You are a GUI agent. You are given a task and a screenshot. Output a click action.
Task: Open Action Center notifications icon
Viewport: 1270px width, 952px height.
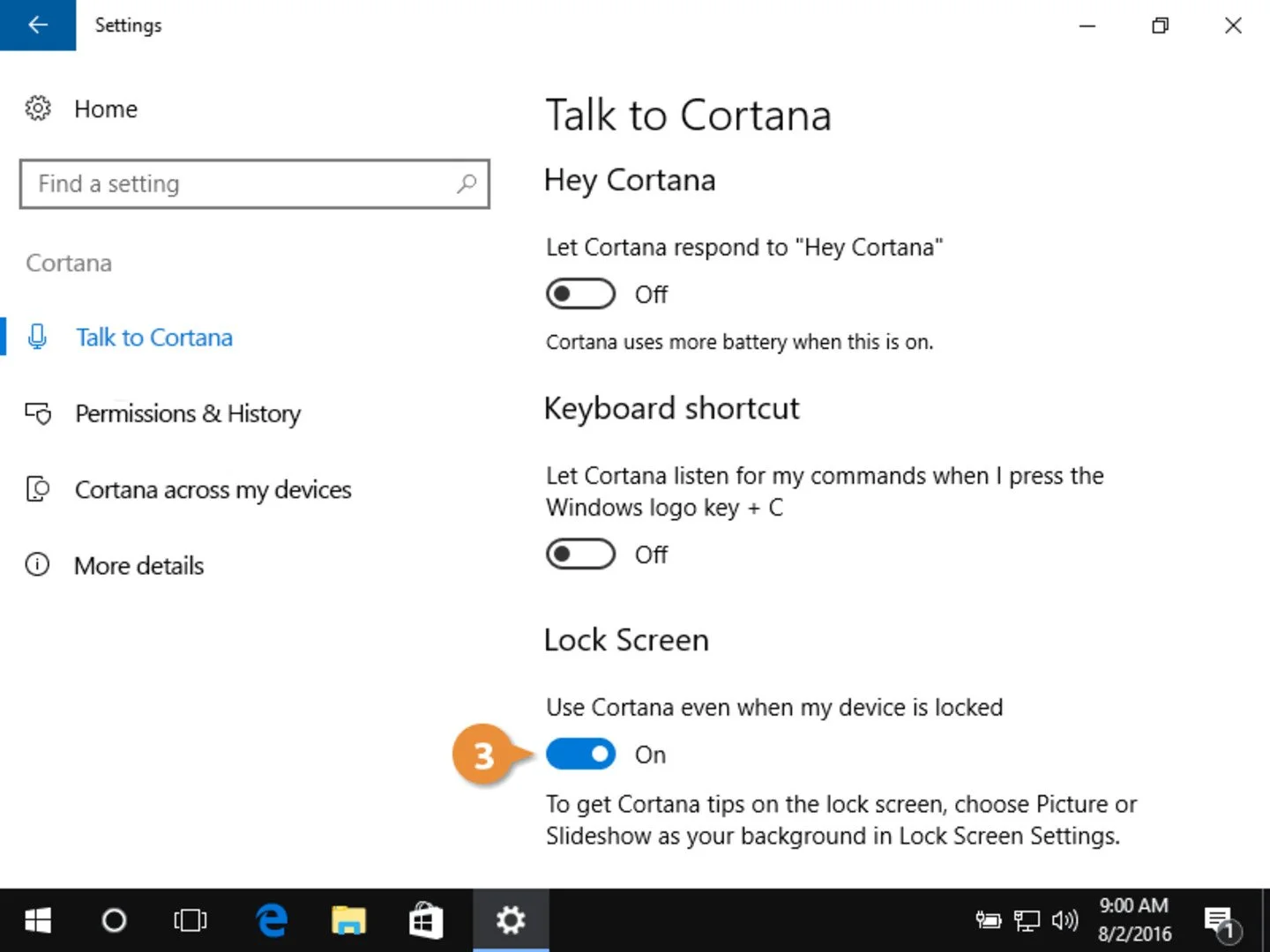[x=1221, y=923]
